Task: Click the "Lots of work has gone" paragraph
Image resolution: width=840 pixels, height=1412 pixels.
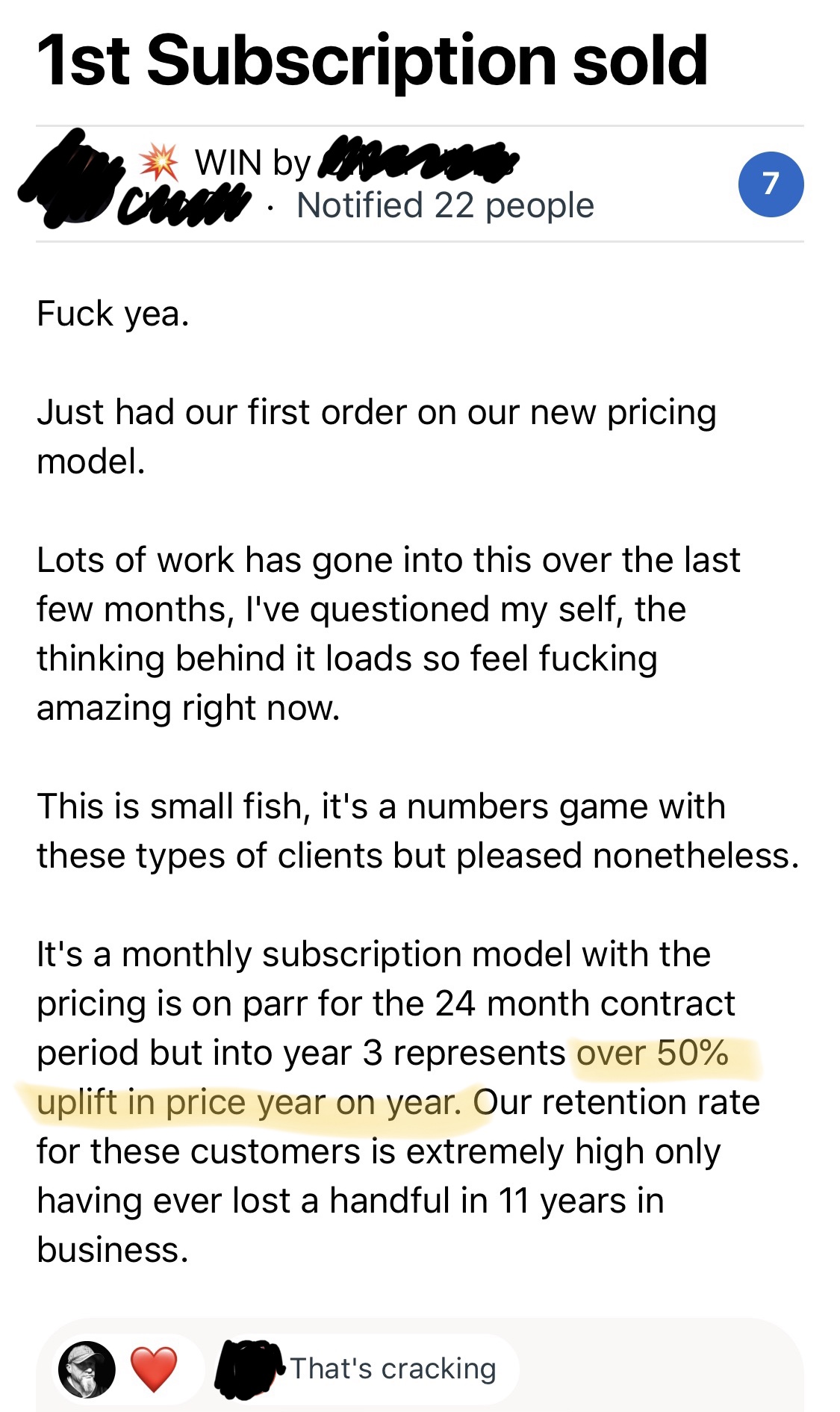Action: coord(388,633)
